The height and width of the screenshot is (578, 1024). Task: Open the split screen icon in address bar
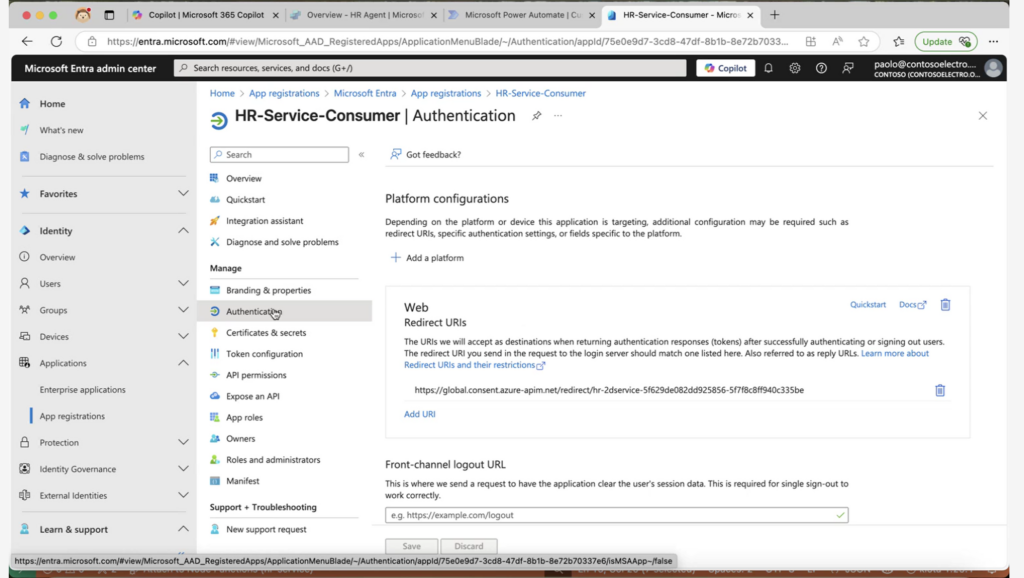(810, 41)
